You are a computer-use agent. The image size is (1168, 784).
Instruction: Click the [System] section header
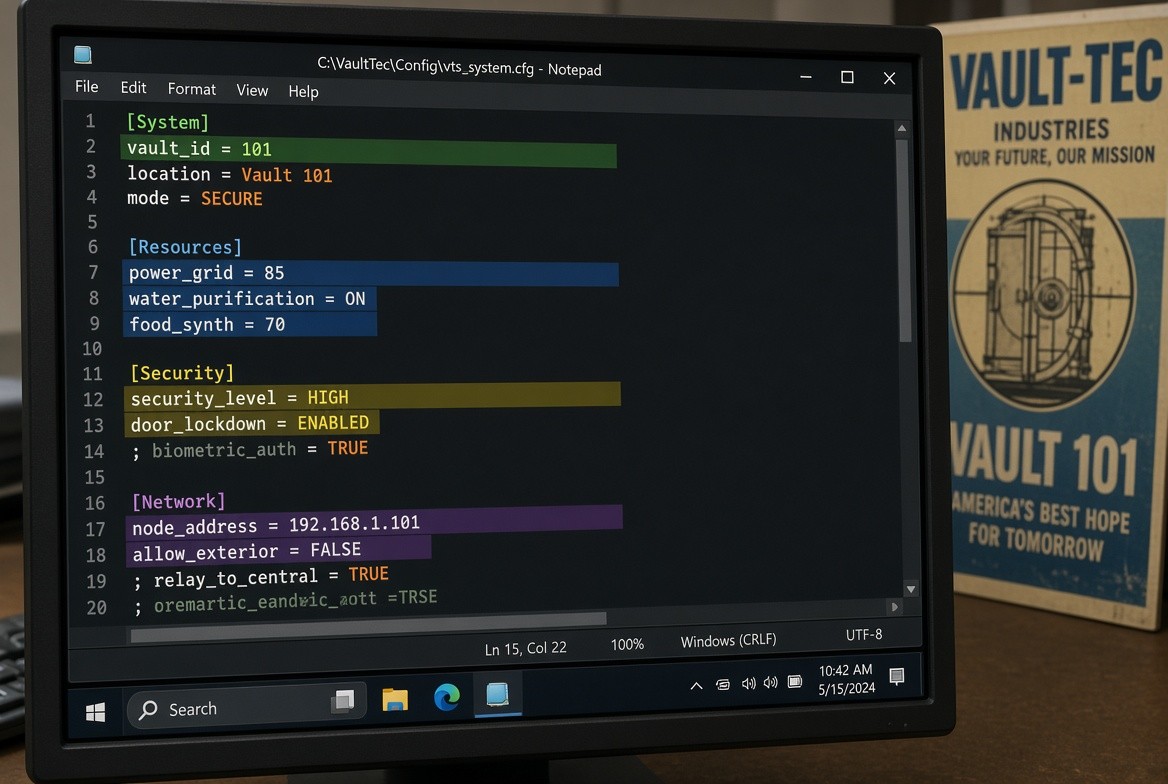click(x=168, y=121)
